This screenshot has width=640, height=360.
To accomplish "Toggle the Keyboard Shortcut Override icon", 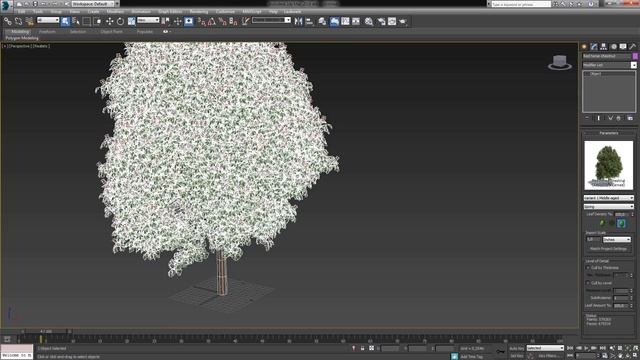I will point(189,21).
